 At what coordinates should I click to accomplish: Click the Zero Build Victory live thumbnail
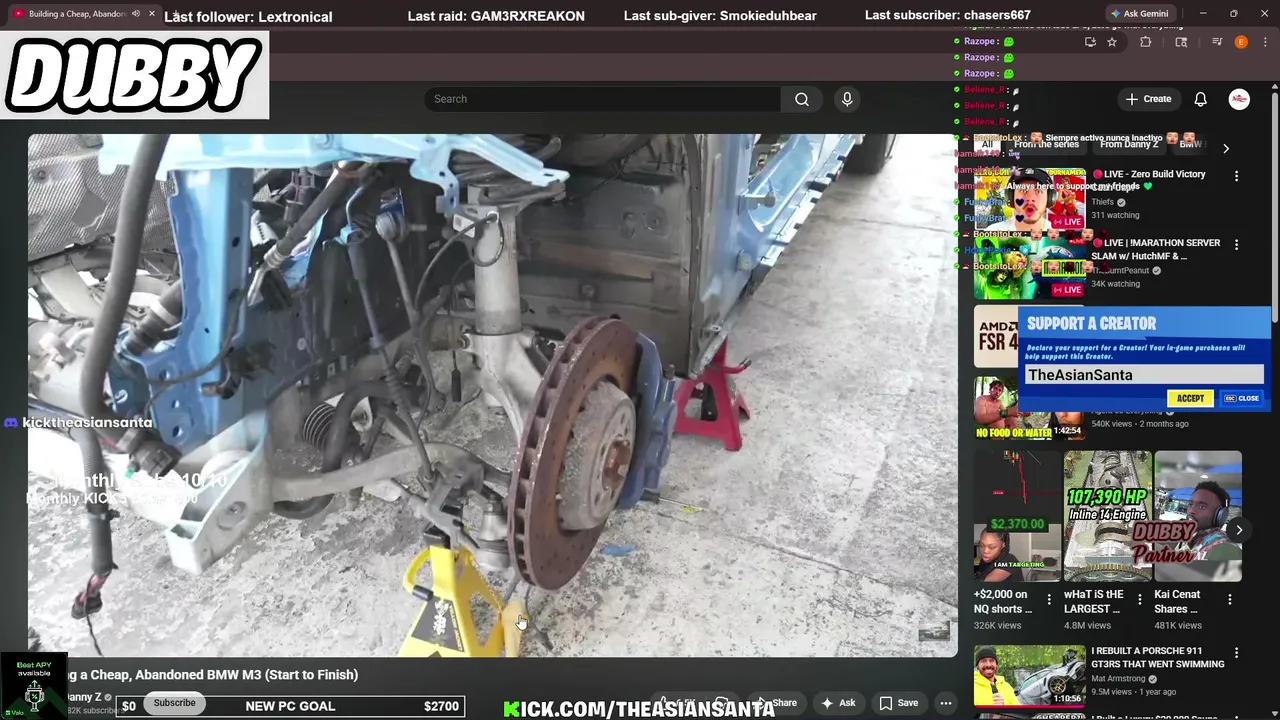click(x=1029, y=198)
